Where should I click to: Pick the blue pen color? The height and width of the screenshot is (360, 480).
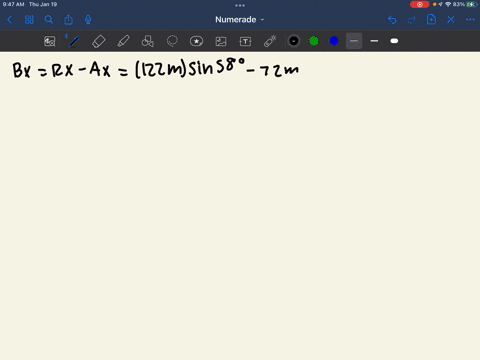point(334,41)
